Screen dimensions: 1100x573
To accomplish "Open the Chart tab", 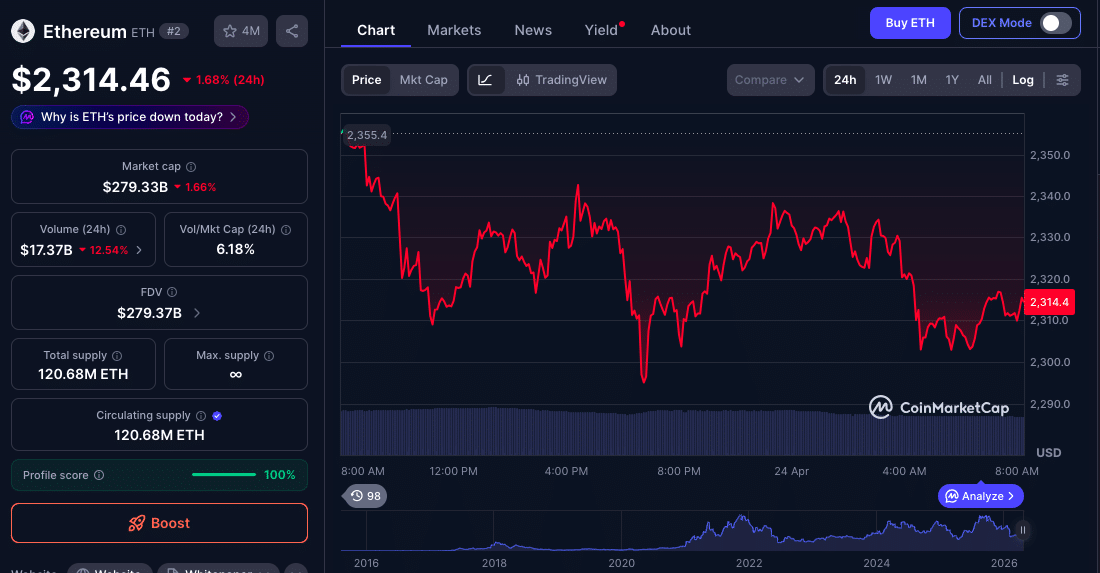I will point(376,30).
